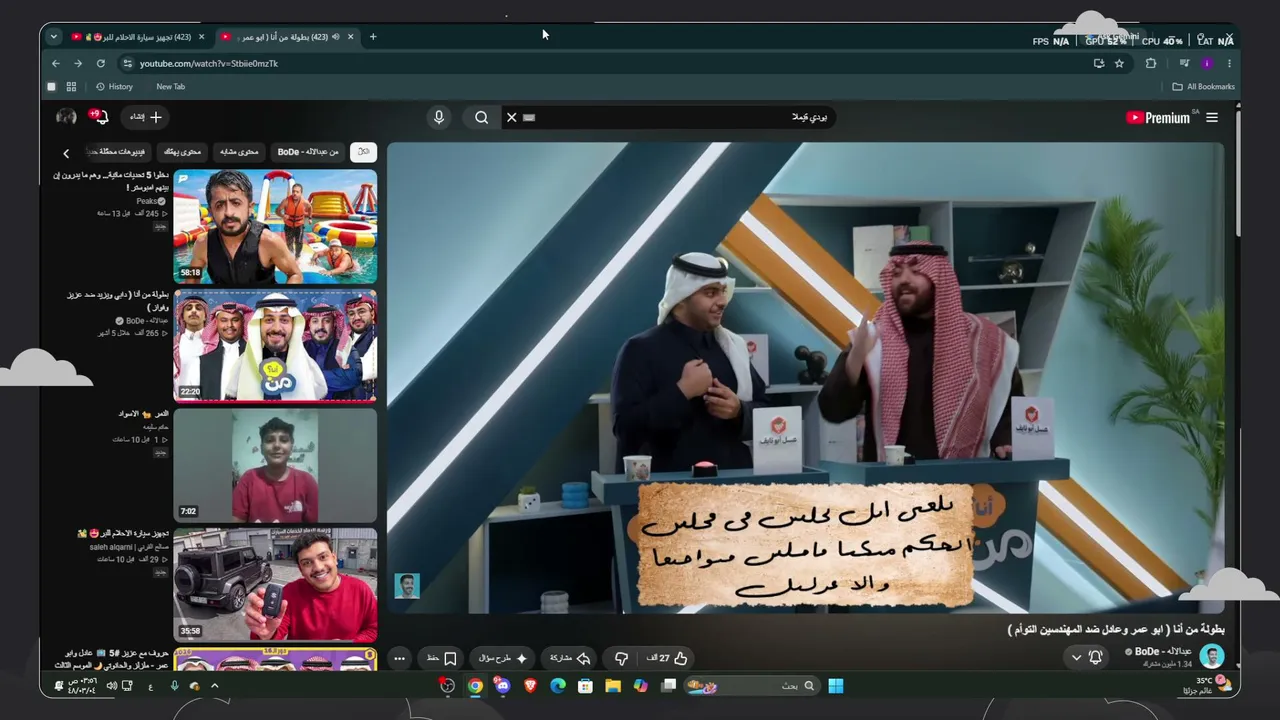Clear the YouTube search box text
Screen dimensions: 1280x720
[x=511, y=117]
